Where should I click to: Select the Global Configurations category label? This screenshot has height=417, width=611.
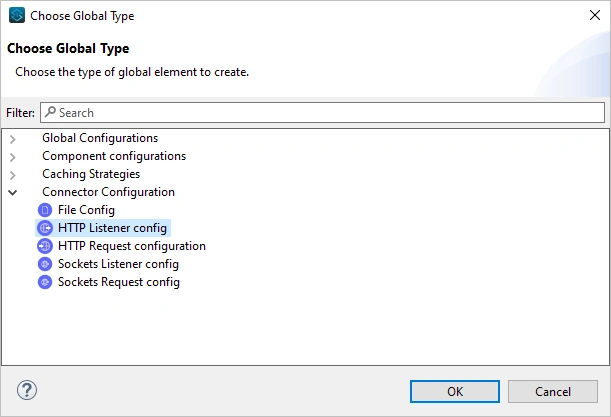click(100, 138)
